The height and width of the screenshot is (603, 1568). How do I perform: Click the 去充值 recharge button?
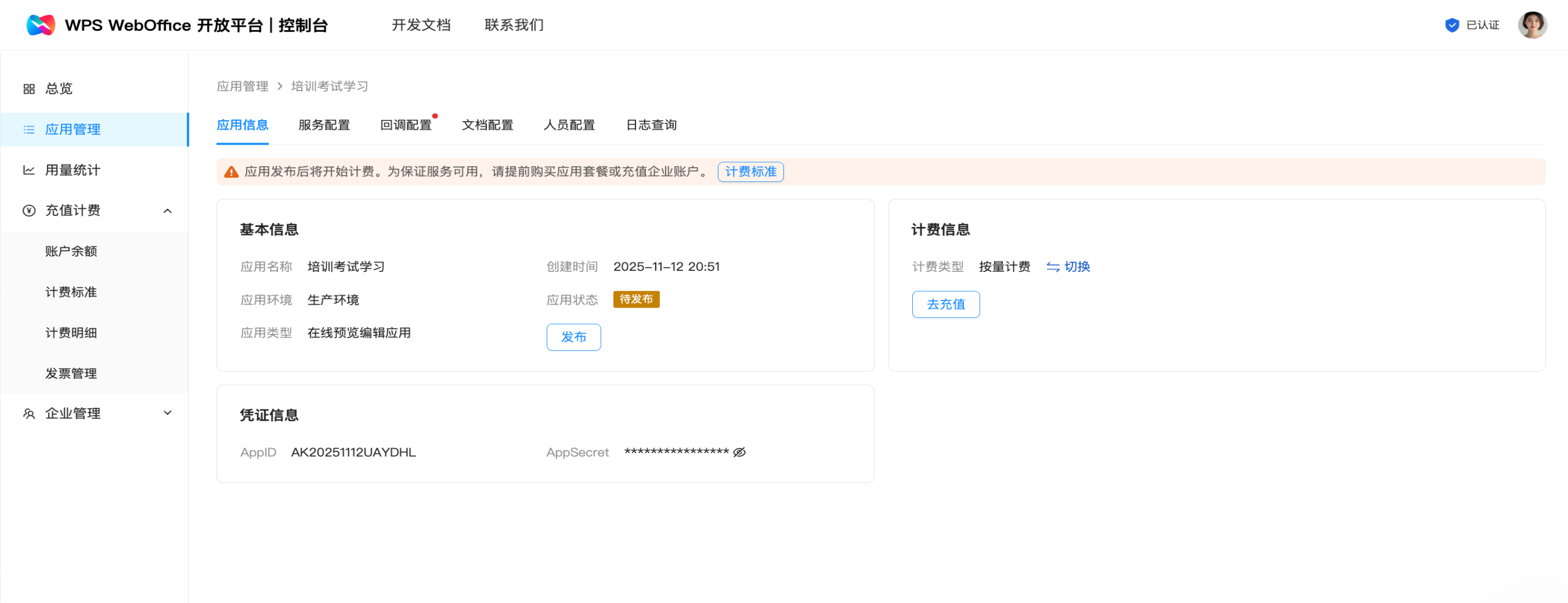click(x=945, y=304)
